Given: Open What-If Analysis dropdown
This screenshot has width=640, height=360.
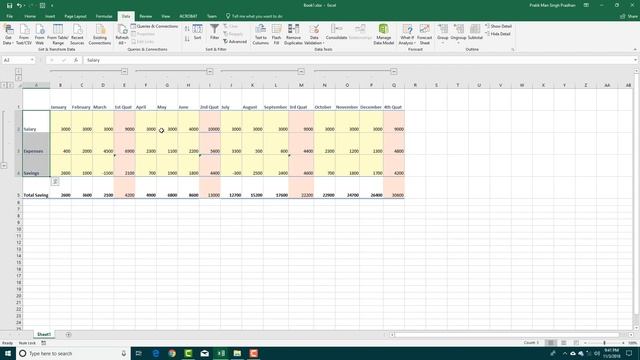Looking at the screenshot, I should 407,35.
